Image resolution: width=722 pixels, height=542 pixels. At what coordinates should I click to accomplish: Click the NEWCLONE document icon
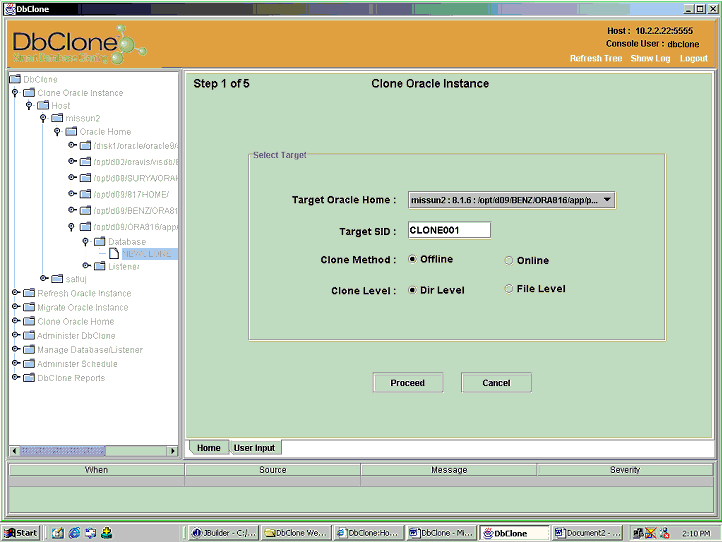pos(114,254)
